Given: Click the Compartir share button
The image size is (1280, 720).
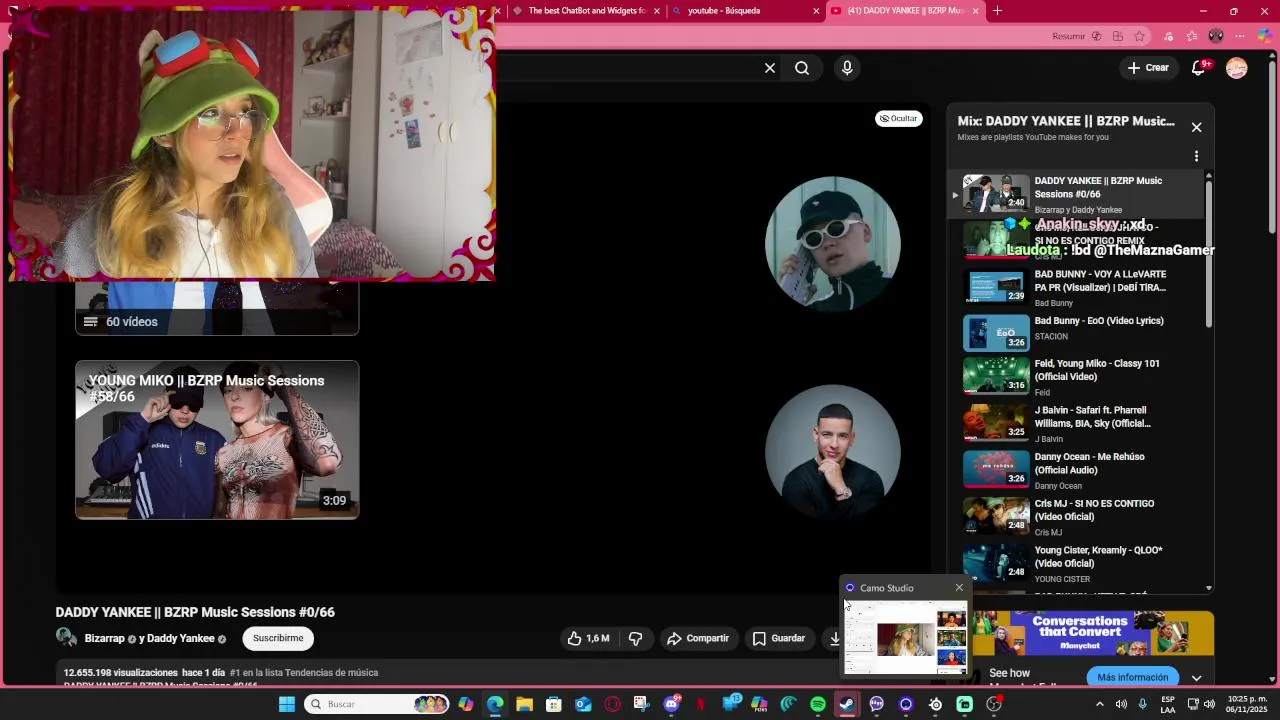Looking at the screenshot, I should pos(698,638).
